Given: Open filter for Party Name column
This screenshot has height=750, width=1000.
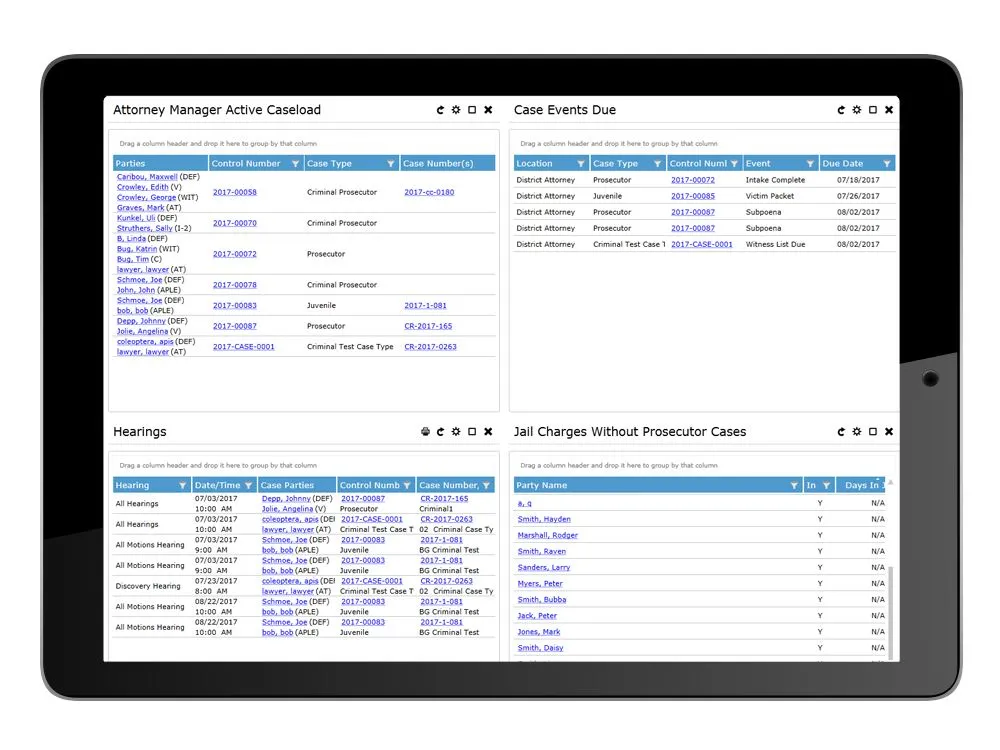Looking at the screenshot, I should click(x=794, y=486).
